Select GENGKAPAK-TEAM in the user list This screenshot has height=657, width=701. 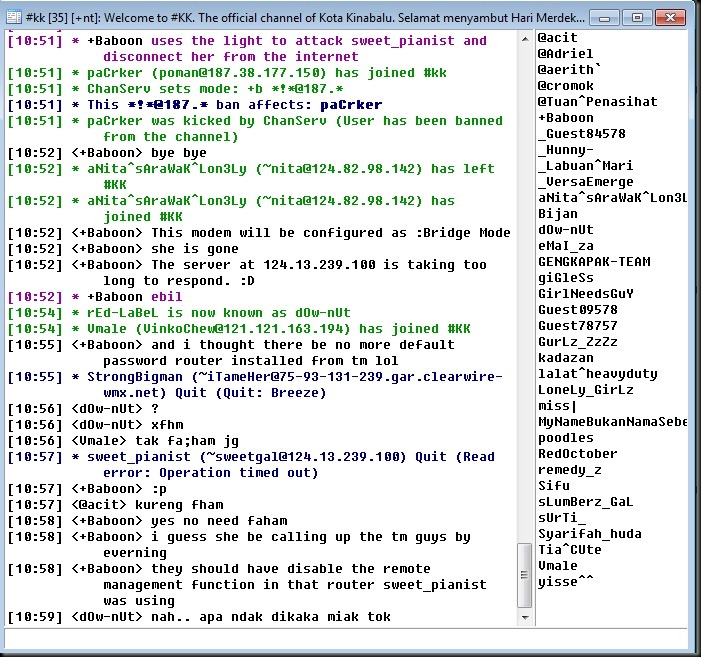point(593,261)
